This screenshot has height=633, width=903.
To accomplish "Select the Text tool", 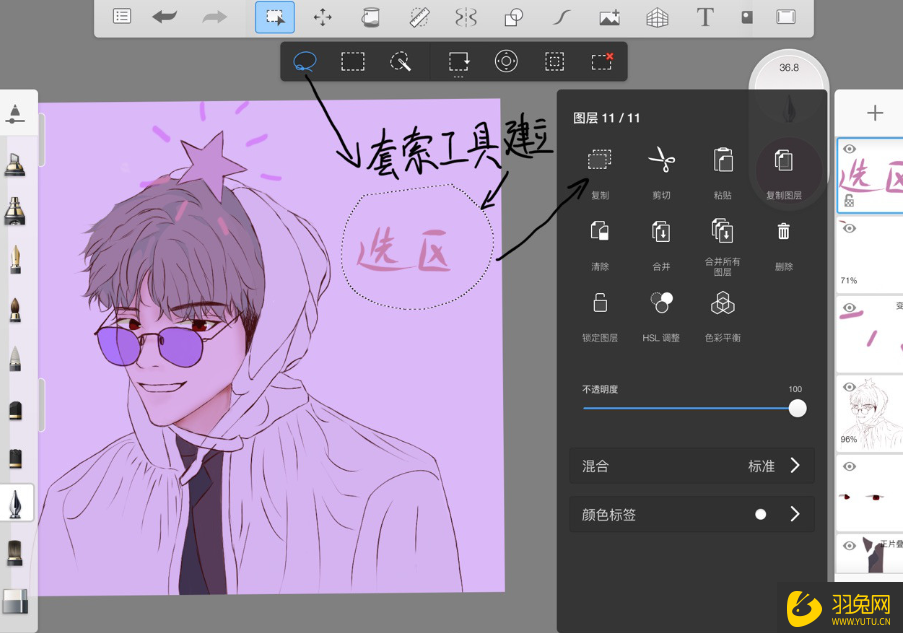I will coord(705,16).
